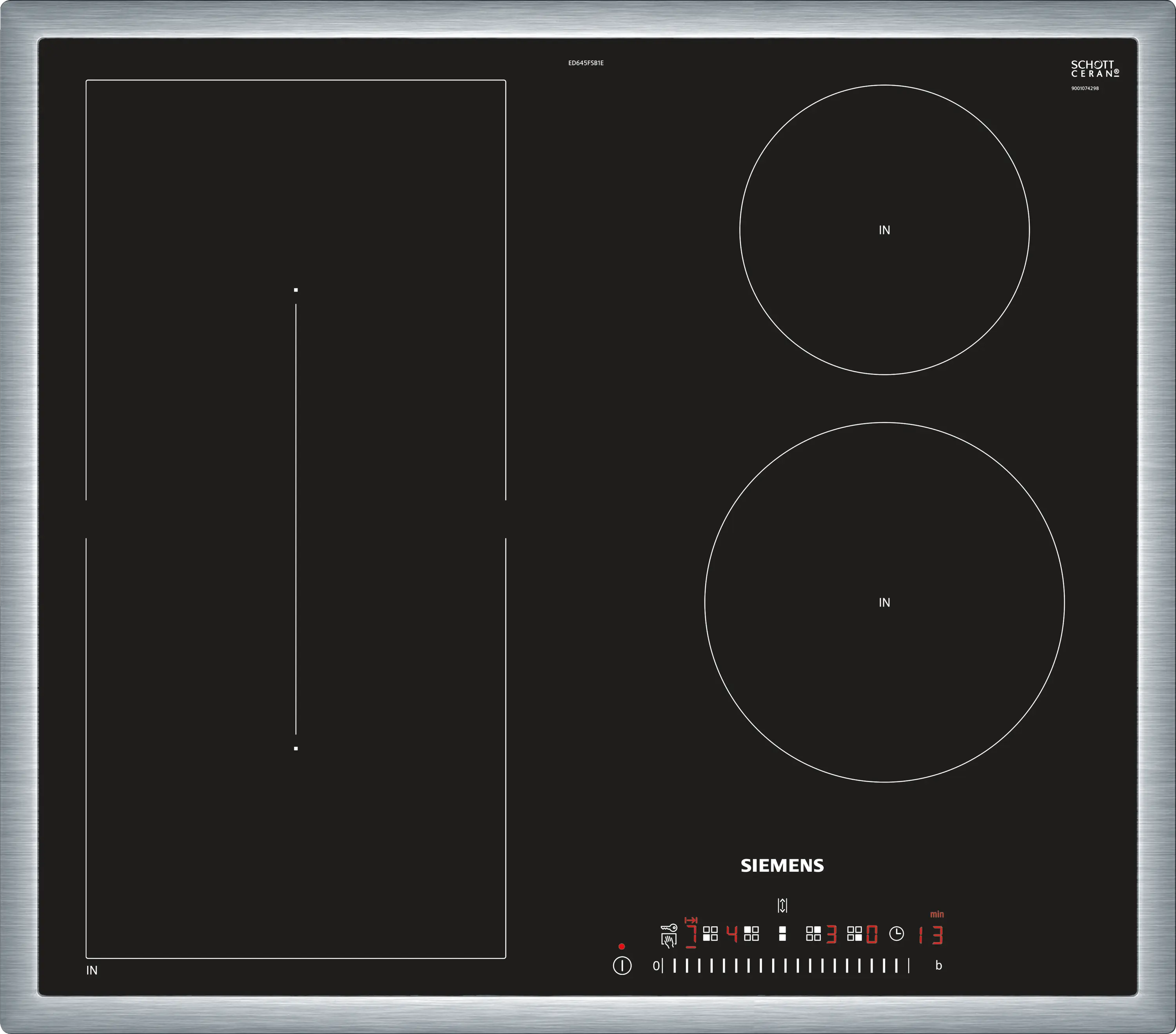Set power level to 0 on slider
The height and width of the screenshot is (1034, 1176).
pos(656,966)
